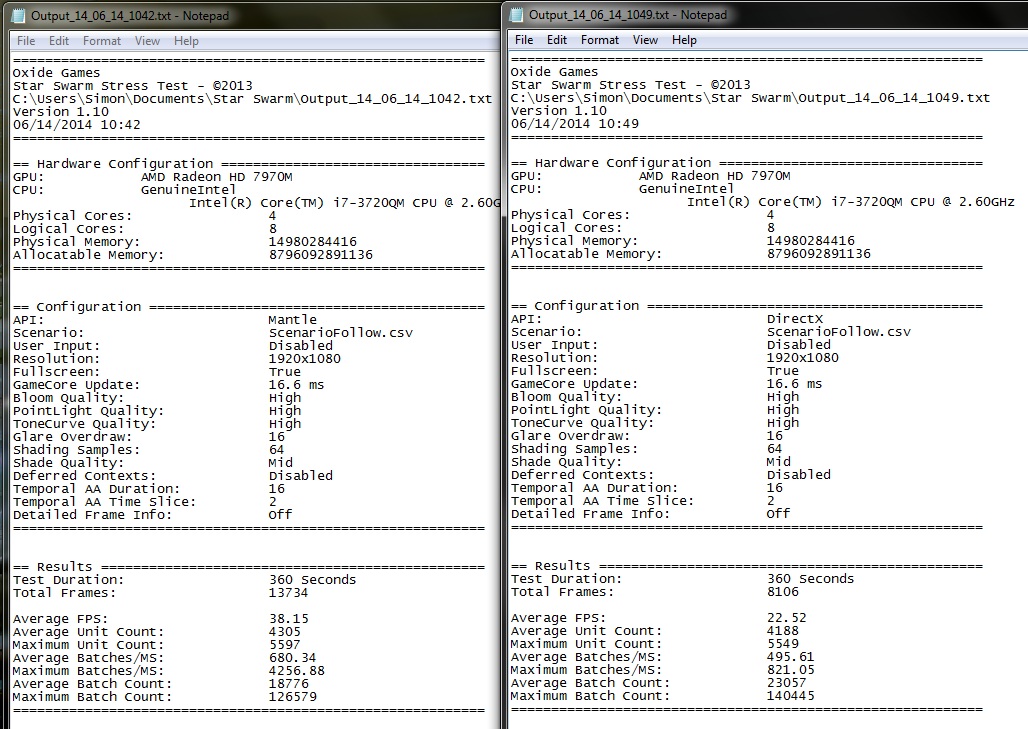Click 'Star Swarm Stress Test' line in left window
The height and width of the screenshot is (729, 1028).
(132, 86)
